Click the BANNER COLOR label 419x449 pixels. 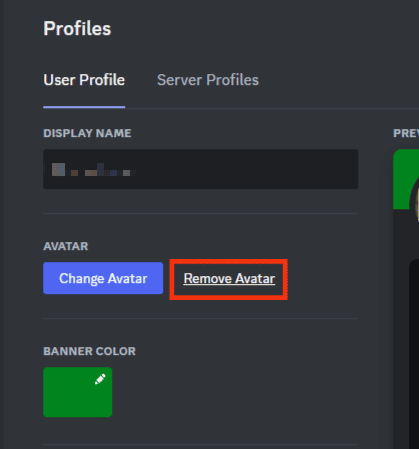(x=89, y=351)
